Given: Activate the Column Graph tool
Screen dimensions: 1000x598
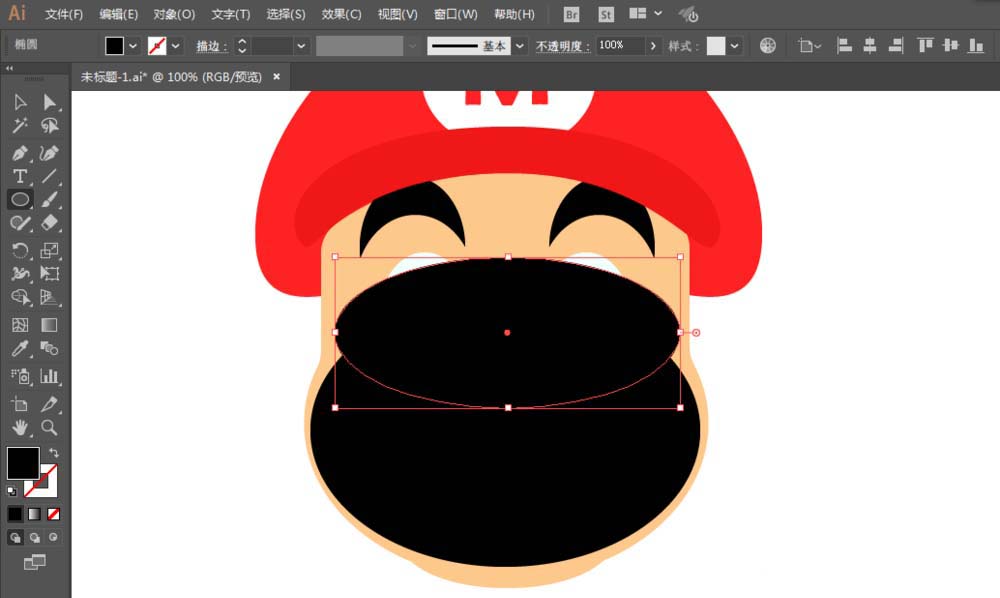Looking at the screenshot, I should tap(49, 376).
